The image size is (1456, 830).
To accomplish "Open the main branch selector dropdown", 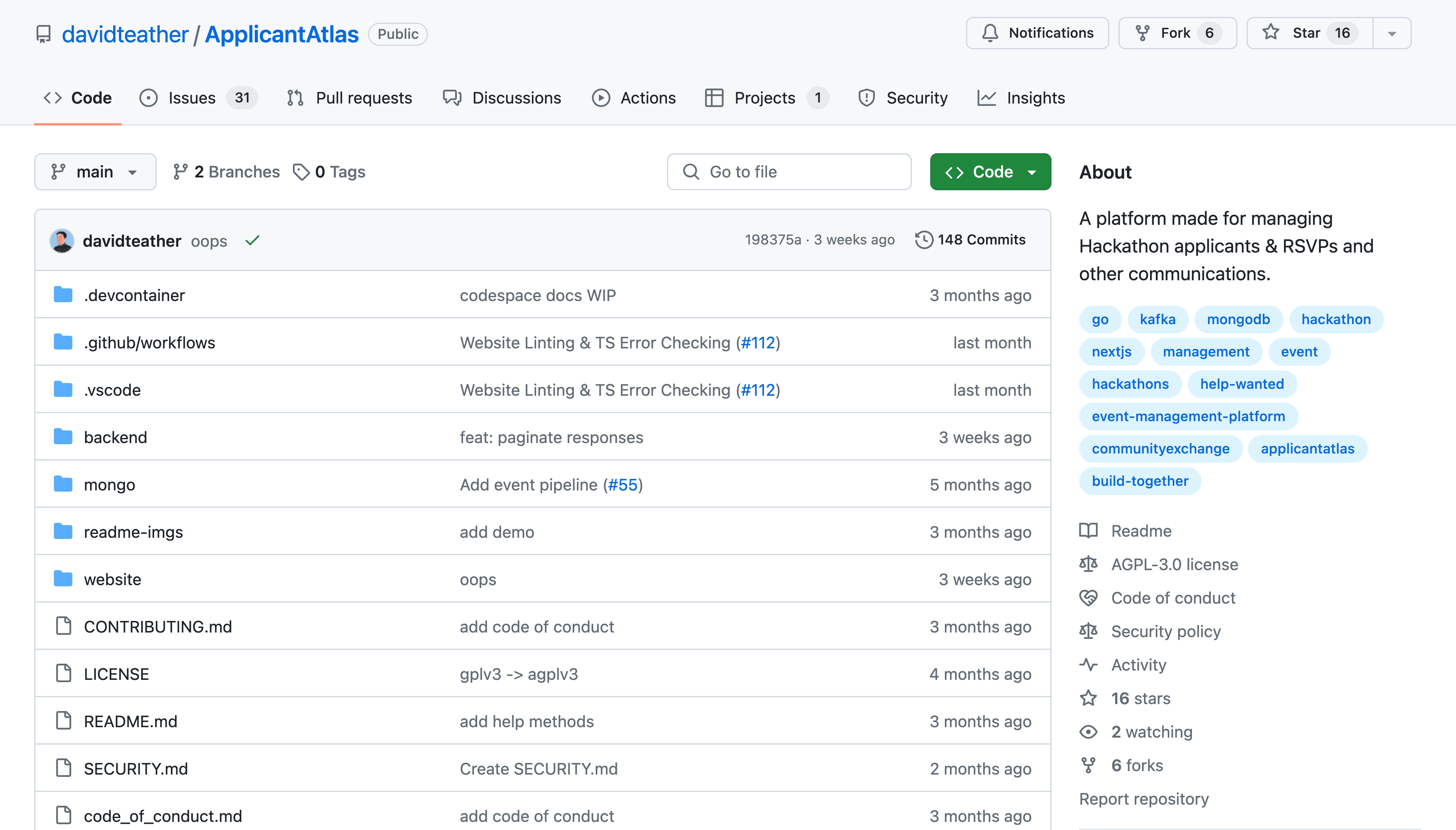I will tap(95, 172).
